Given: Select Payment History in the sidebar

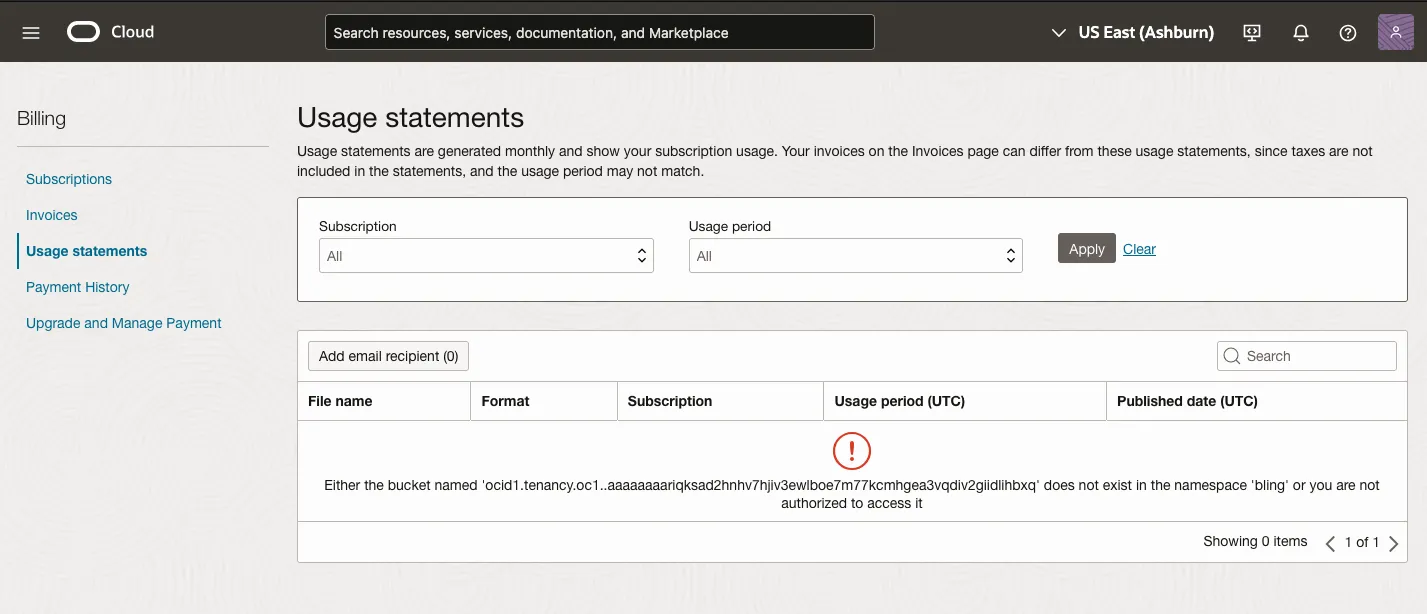Looking at the screenshot, I should 77,287.
